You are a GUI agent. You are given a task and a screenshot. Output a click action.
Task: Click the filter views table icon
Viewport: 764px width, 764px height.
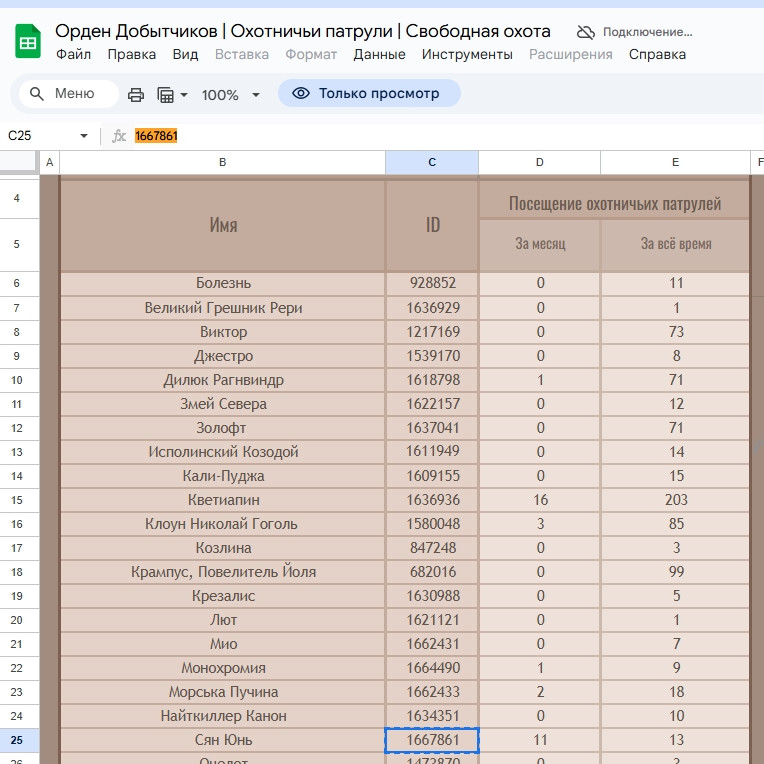tap(166, 95)
